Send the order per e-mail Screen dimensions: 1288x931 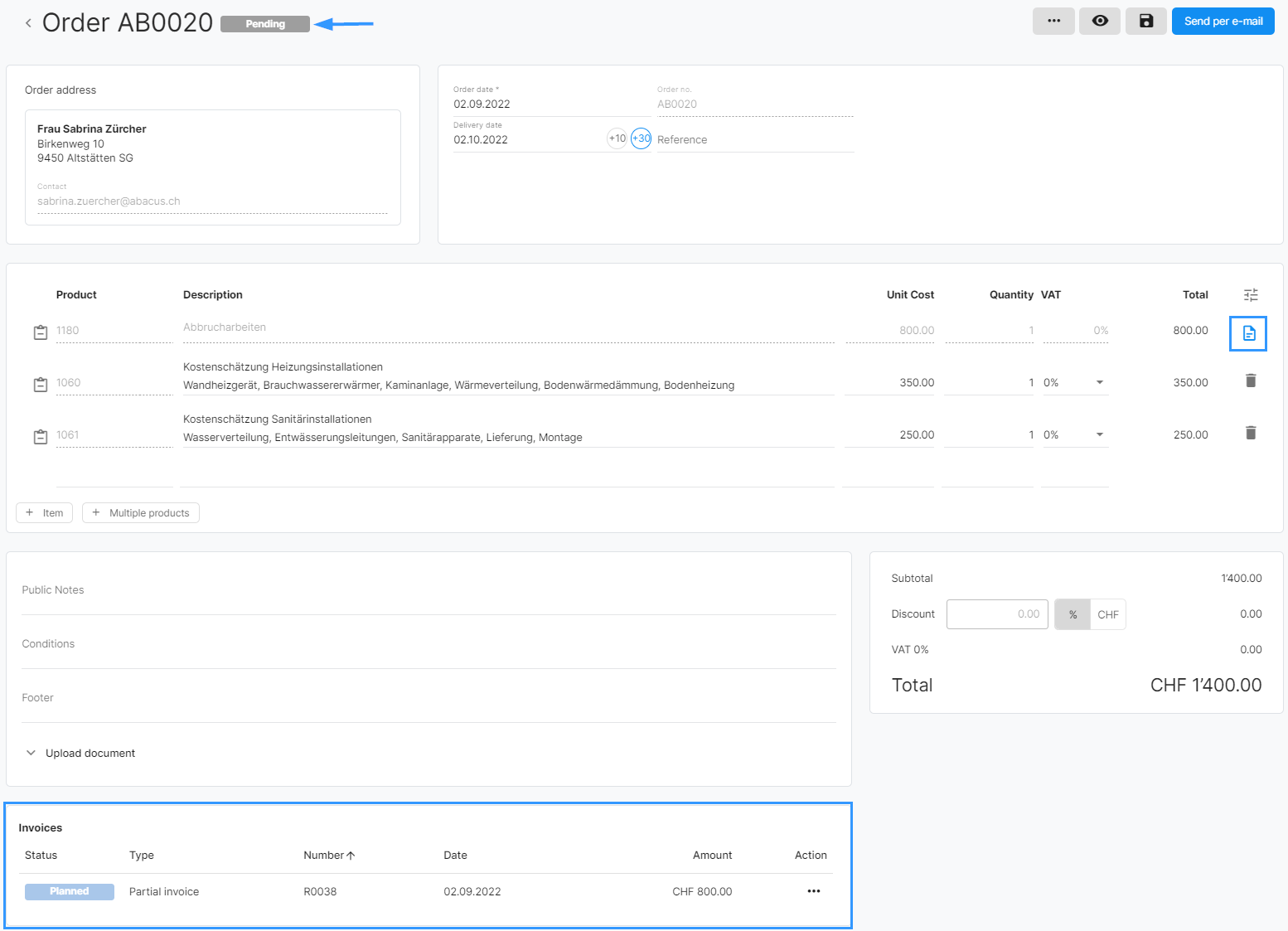click(1223, 22)
